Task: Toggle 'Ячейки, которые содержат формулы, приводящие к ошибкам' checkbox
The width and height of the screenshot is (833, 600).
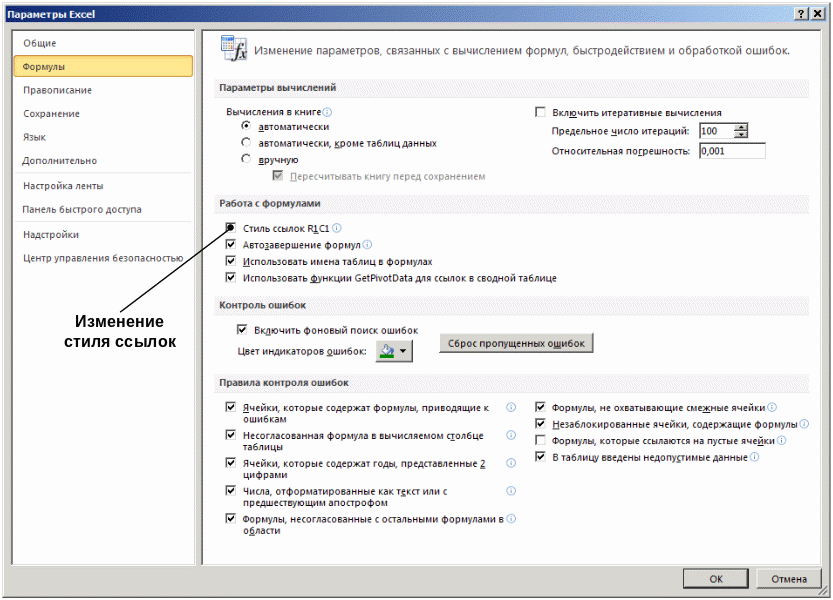Action: [231, 407]
